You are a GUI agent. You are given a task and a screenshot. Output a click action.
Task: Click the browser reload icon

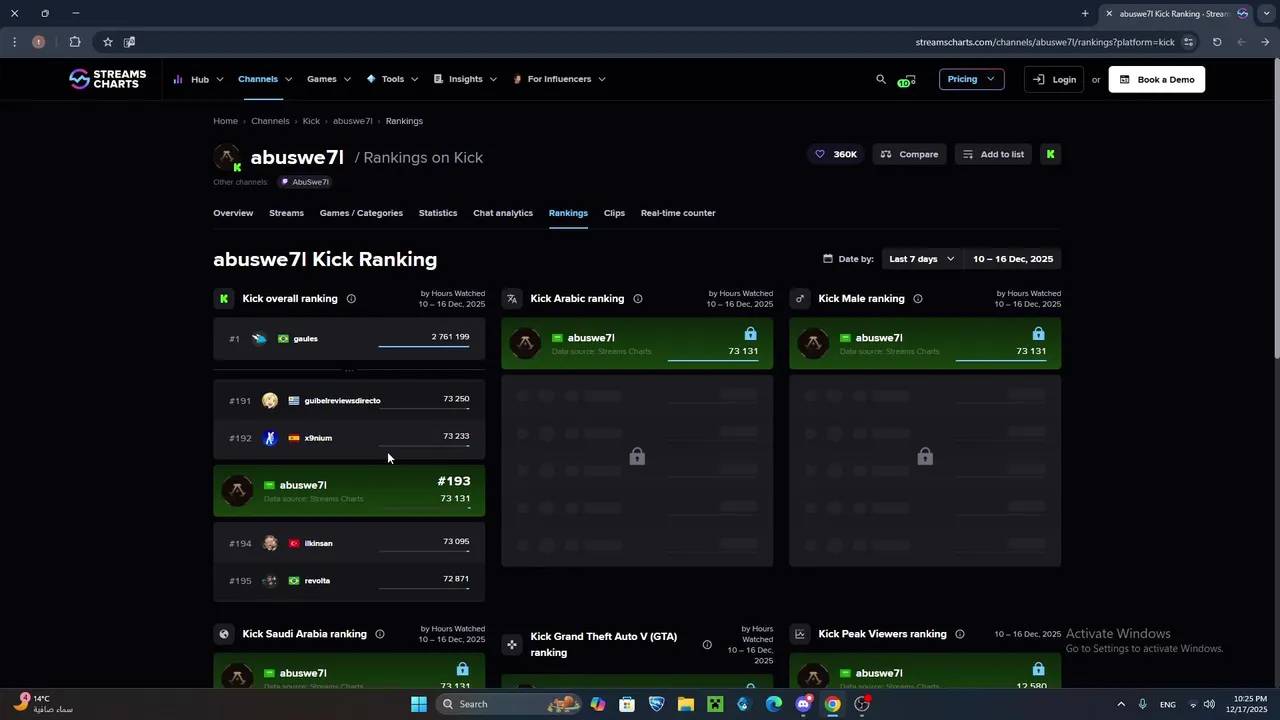1217,42
